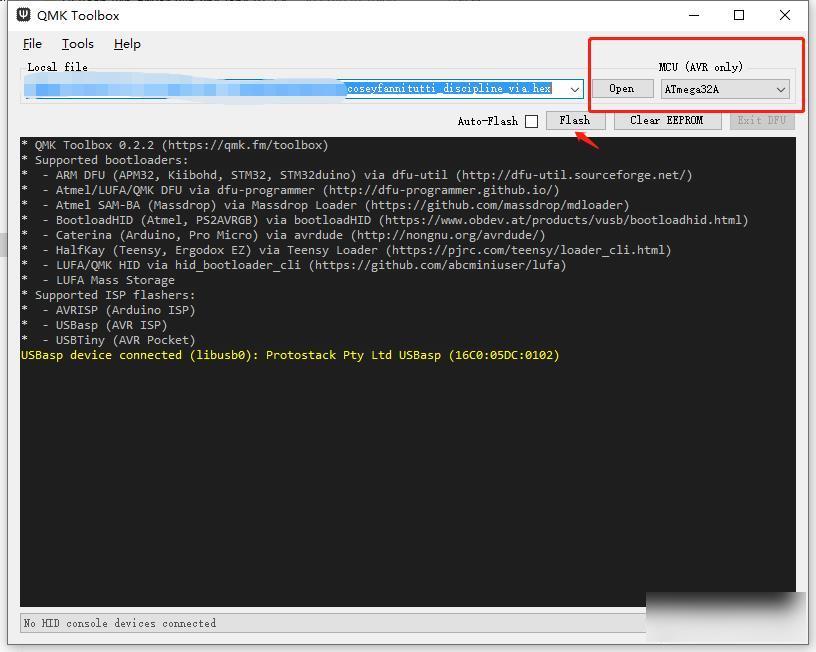
Task: Click the USBasp (AVR ISP) line
Action: pos(94,325)
